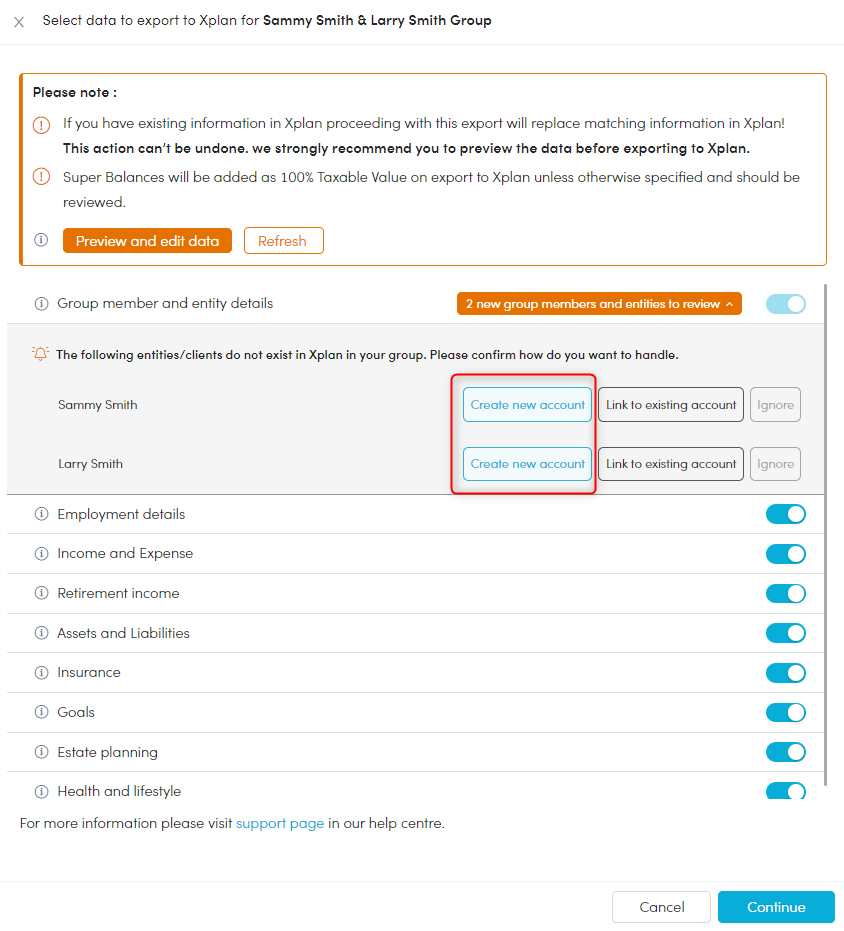Click info icon next to Goals

(x=41, y=712)
